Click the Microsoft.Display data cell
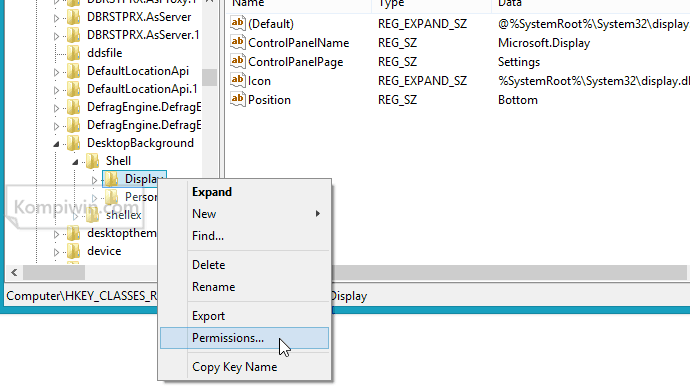Image resolution: width=690 pixels, height=388 pixels. [x=544, y=43]
